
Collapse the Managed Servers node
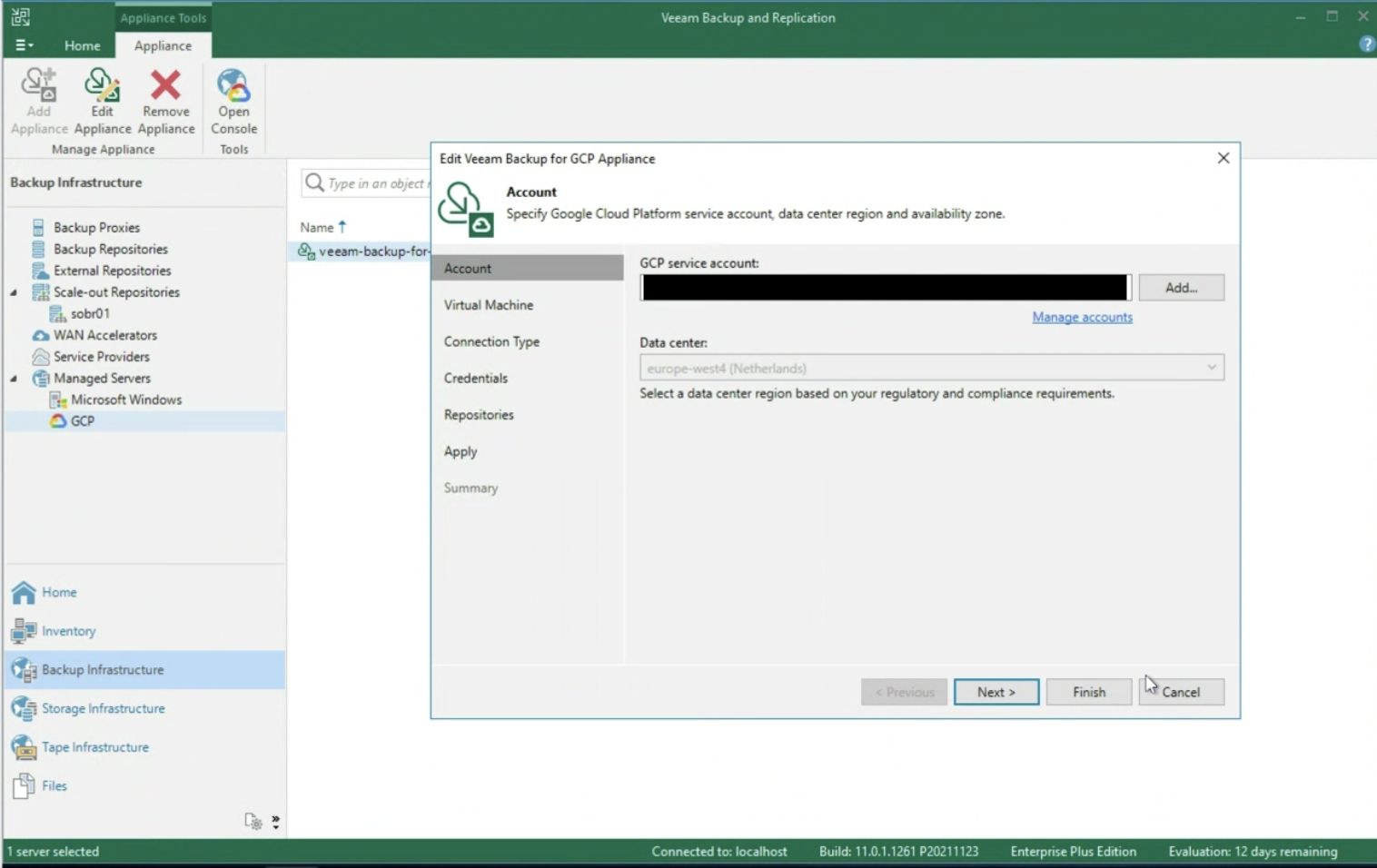tap(14, 379)
